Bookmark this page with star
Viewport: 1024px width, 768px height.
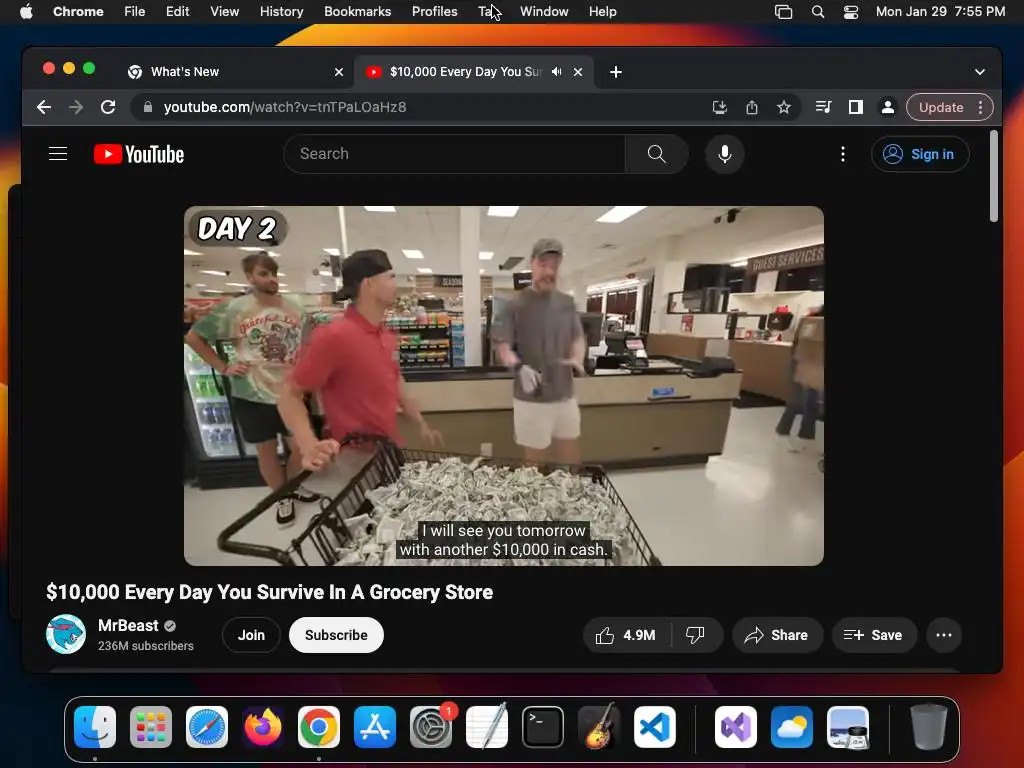[x=784, y=107]
